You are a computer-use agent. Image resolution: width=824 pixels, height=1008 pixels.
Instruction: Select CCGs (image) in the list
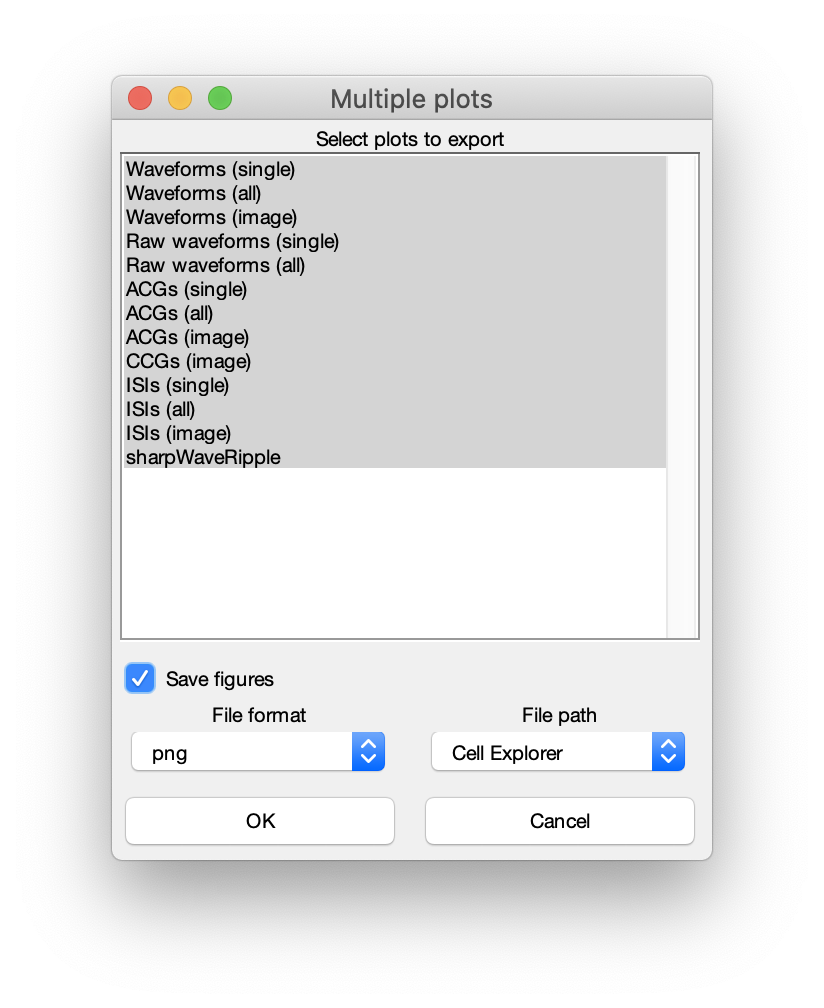(x=395, y=361)
